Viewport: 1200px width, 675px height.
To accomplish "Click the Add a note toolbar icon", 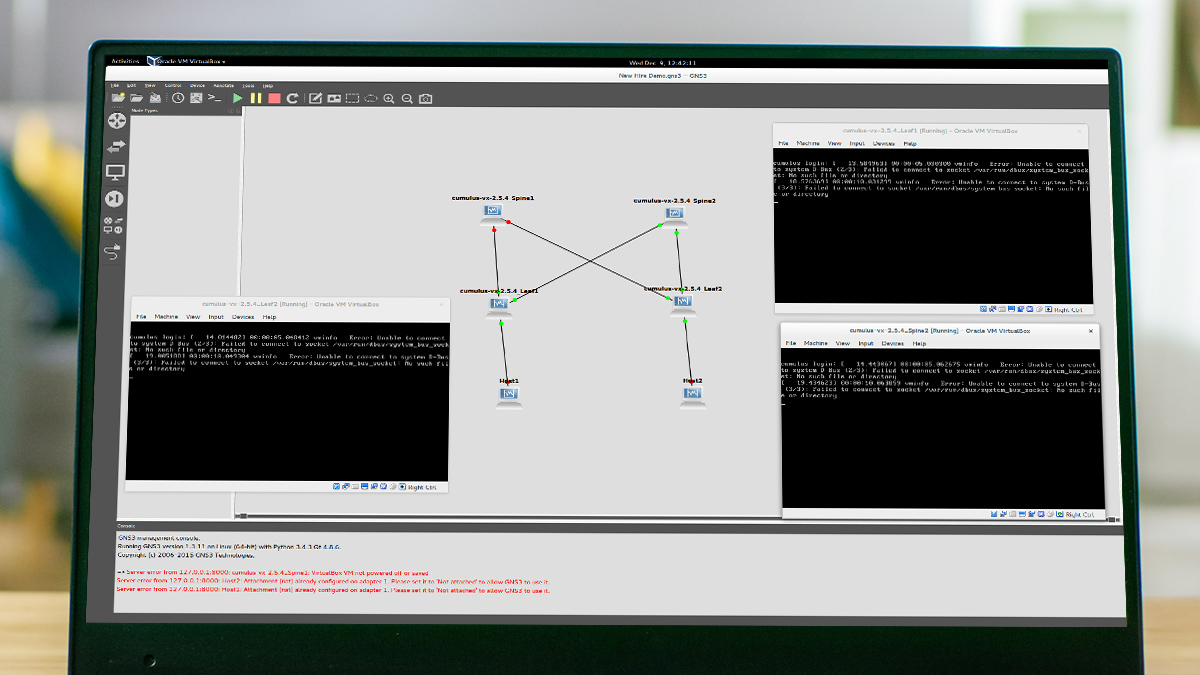I will [315, 98].
